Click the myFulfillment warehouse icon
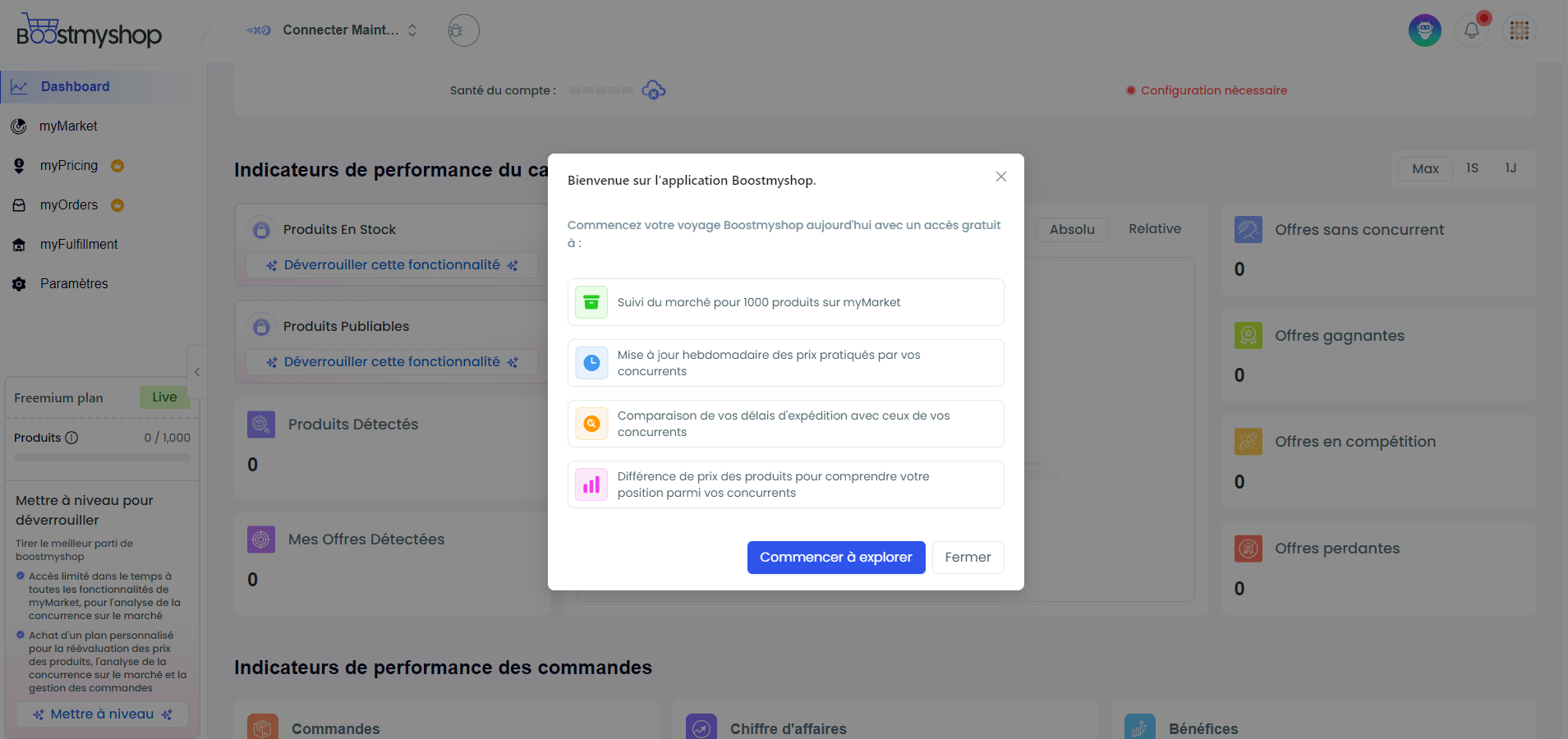The height and width of the screenshot is (739, 1568). pos(19,245)
